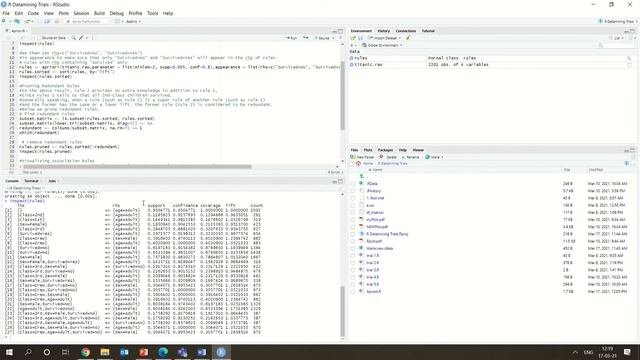
Task: Click the re-run previous code icon
Action: point(305,38)
